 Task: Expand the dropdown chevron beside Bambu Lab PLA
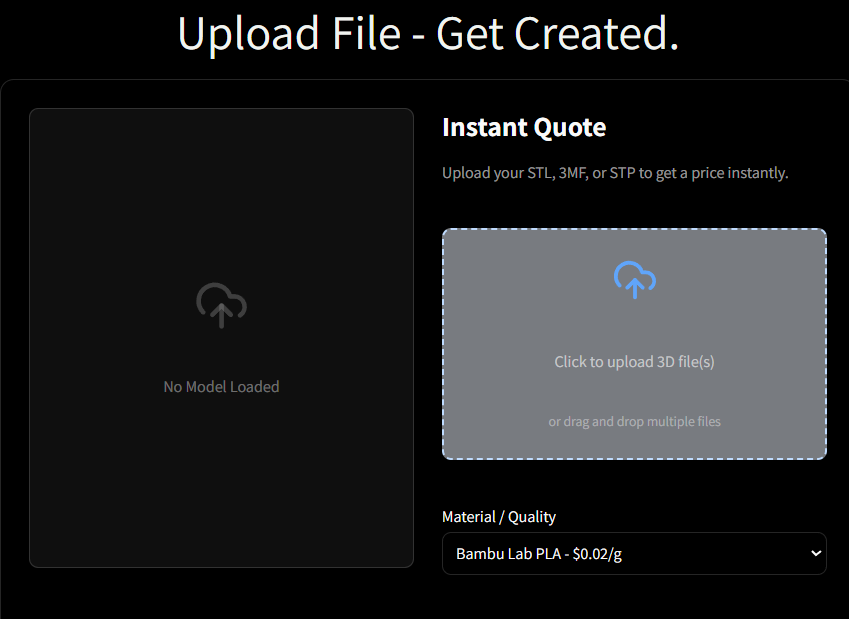815,553
